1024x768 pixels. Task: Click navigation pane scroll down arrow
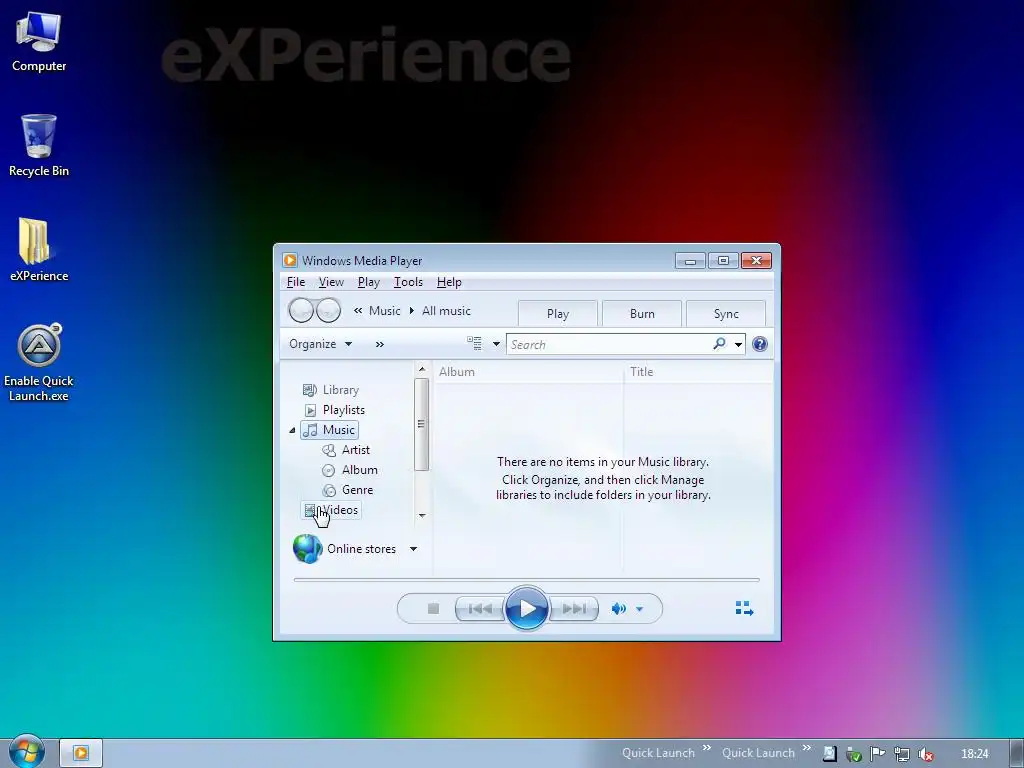422,515
